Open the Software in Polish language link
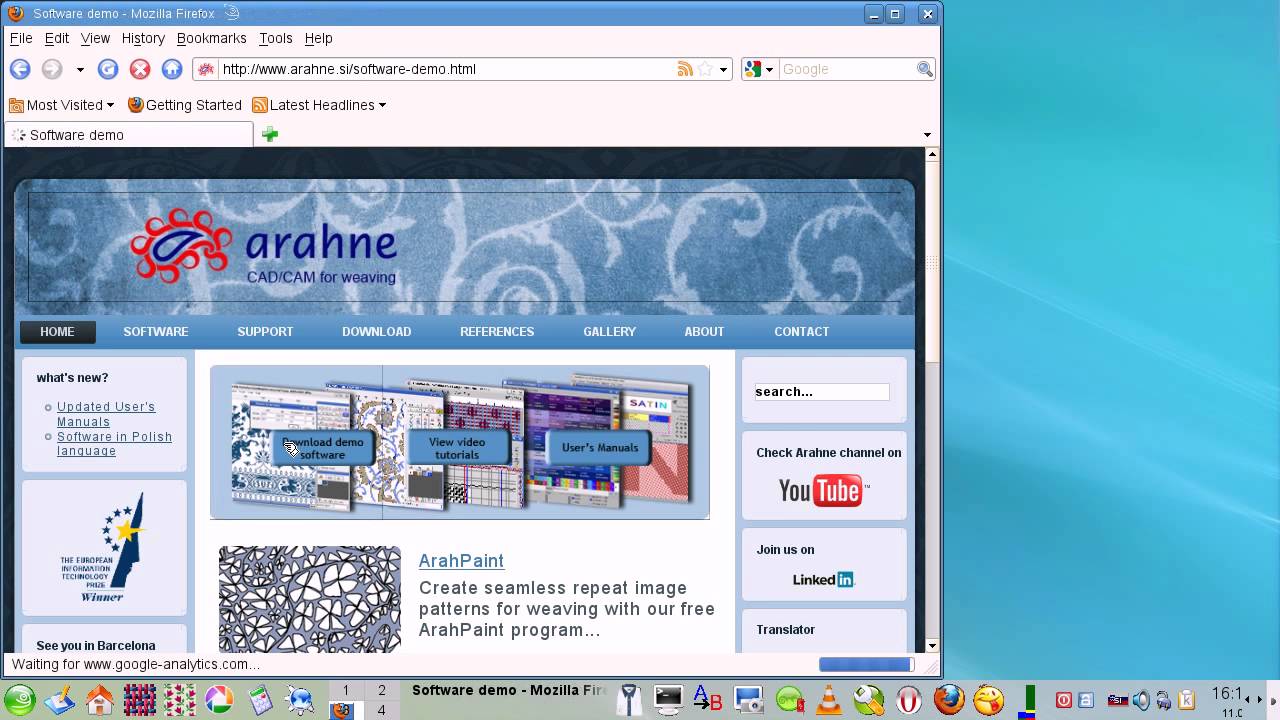 pos(114,444)
